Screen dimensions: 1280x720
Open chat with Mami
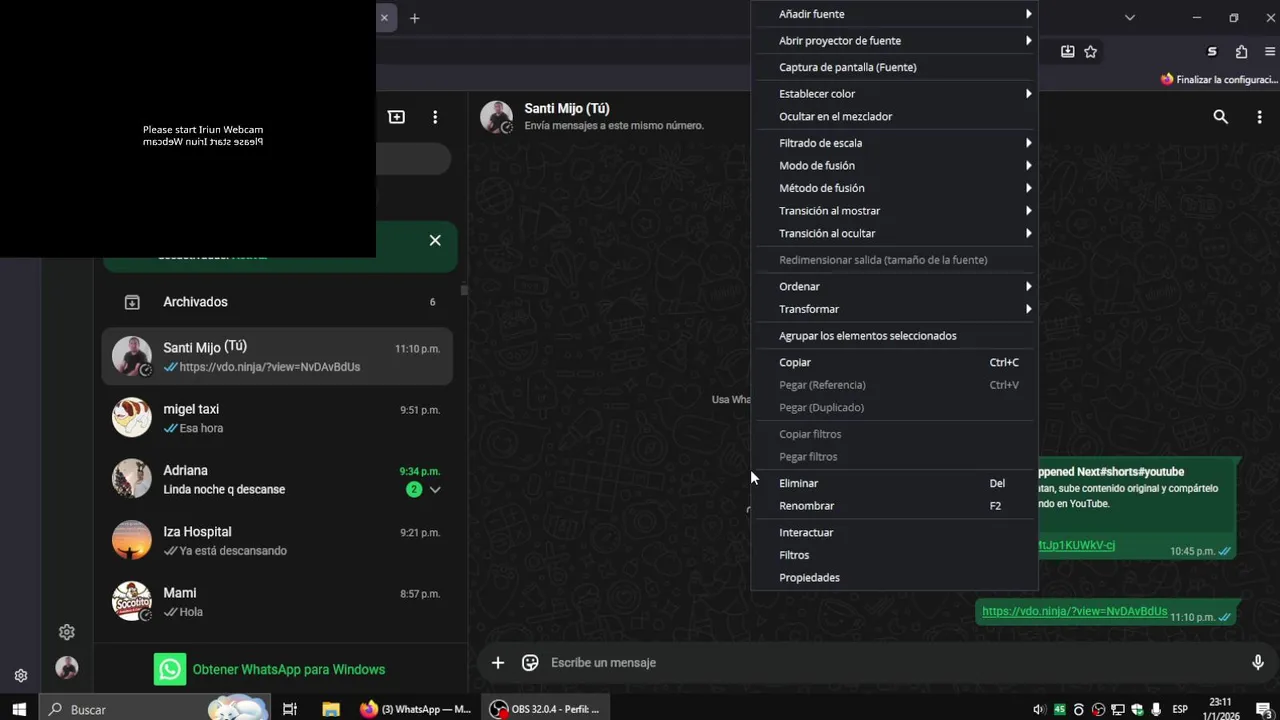[278, 602]
